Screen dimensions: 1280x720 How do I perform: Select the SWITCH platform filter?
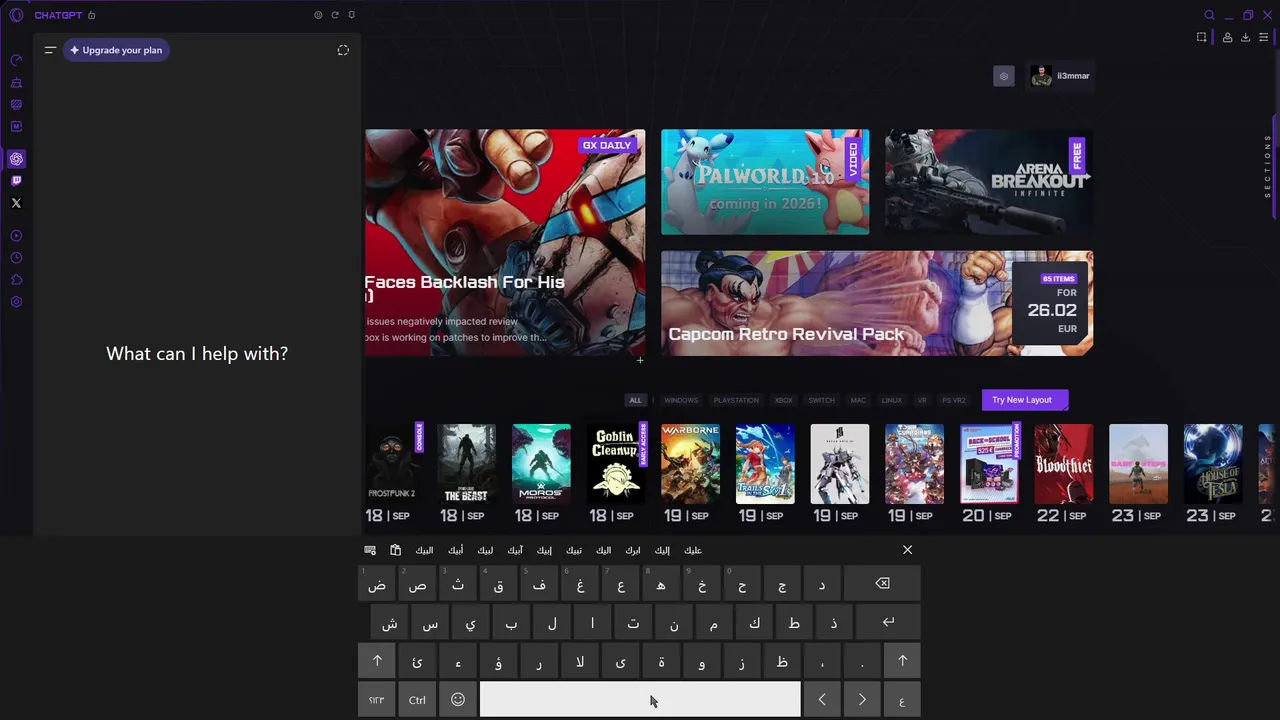point(821,400)
